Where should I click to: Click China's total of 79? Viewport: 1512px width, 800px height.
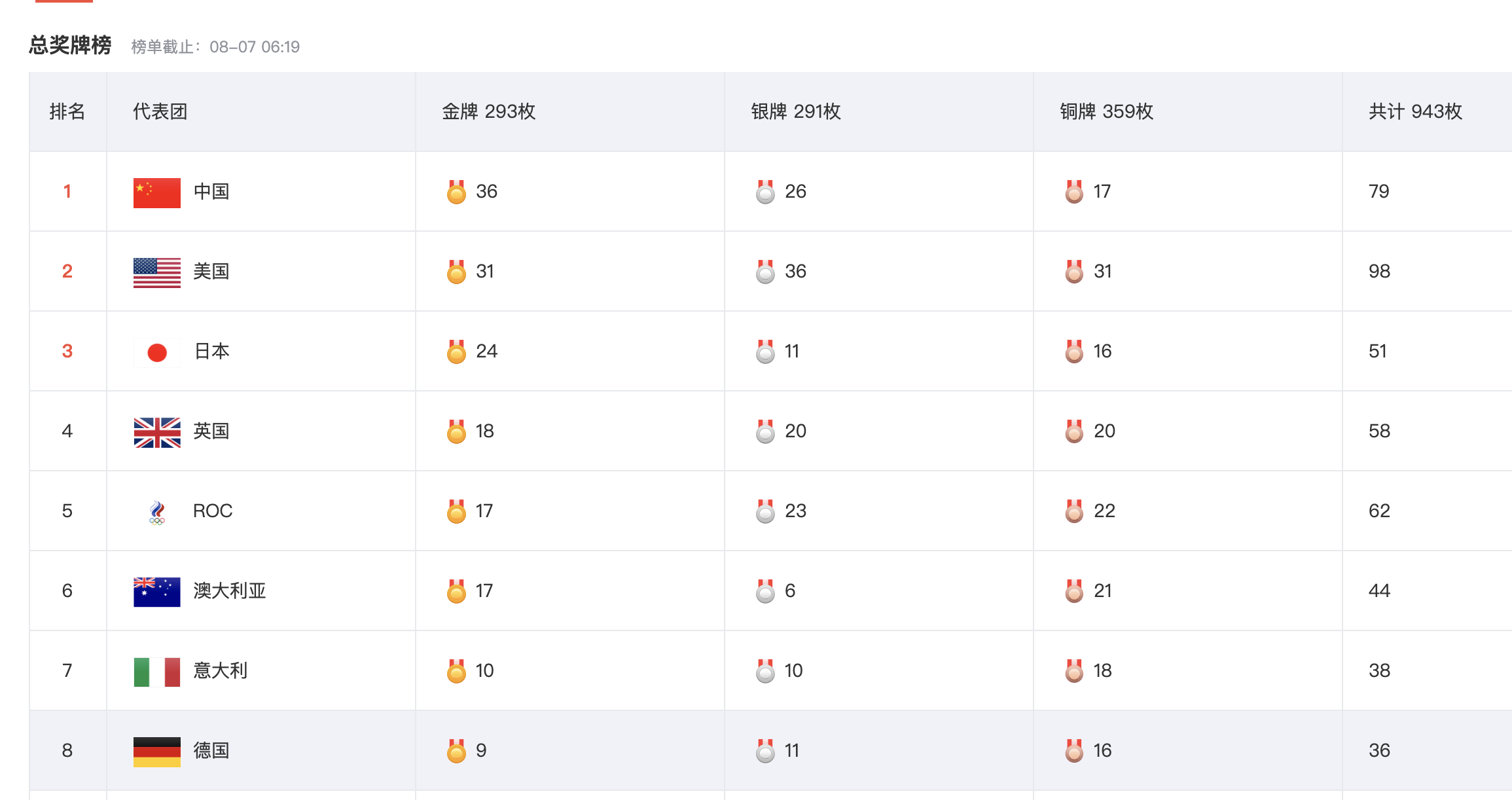[1379, 192]
